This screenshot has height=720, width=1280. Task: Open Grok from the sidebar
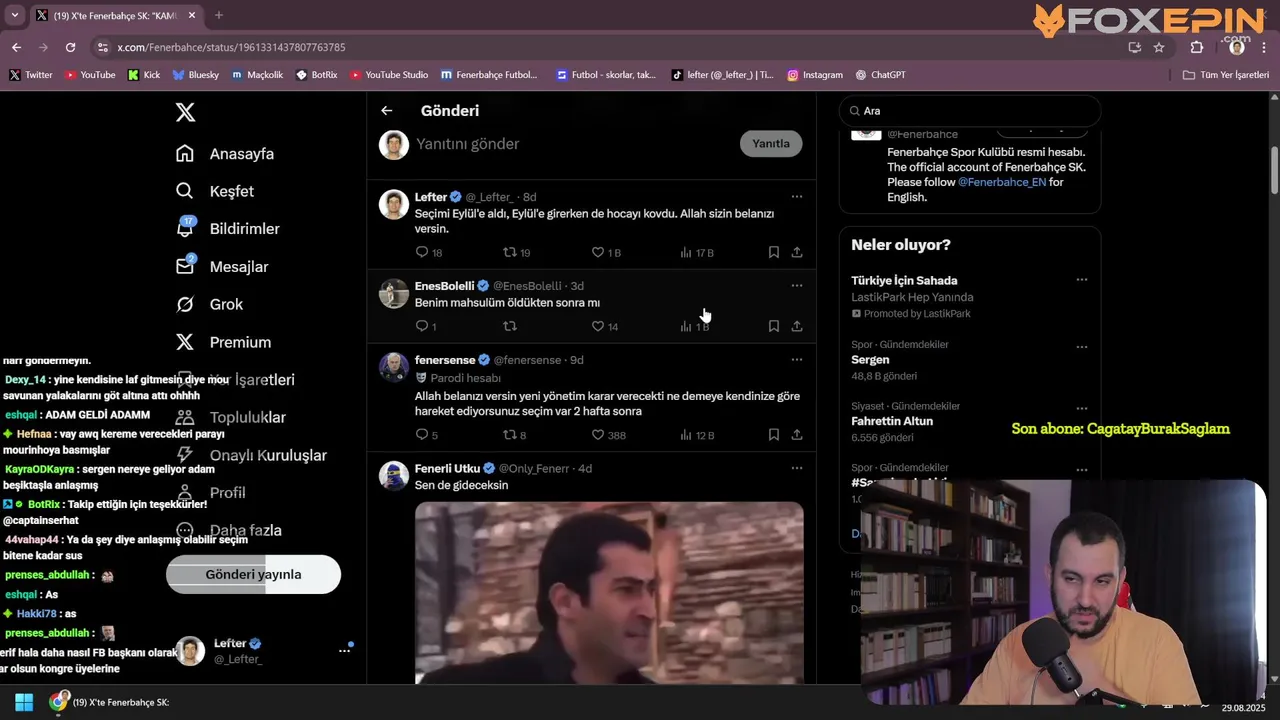[x=209, y=304]
